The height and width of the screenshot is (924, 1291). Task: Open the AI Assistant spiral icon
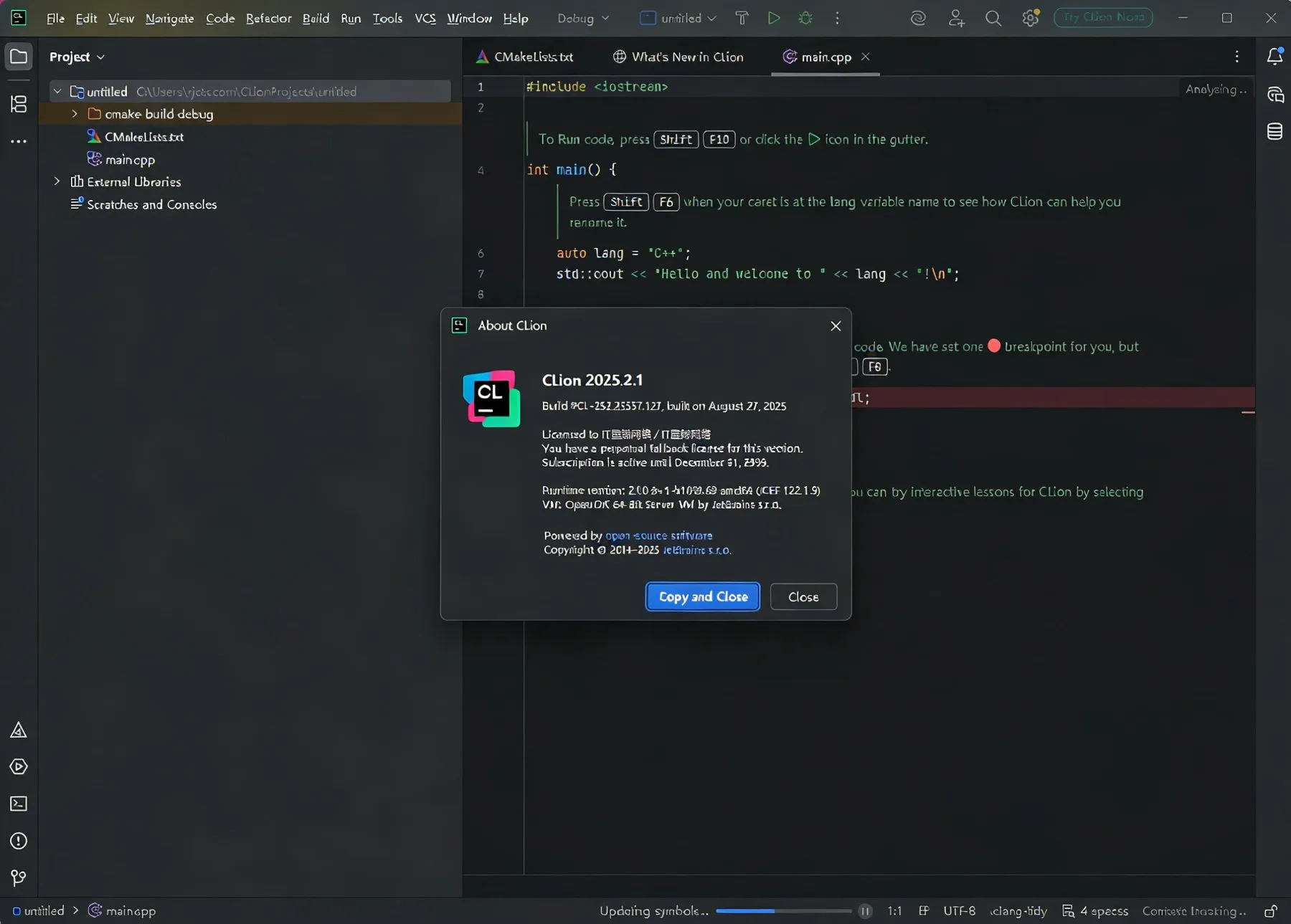(918, 18)
